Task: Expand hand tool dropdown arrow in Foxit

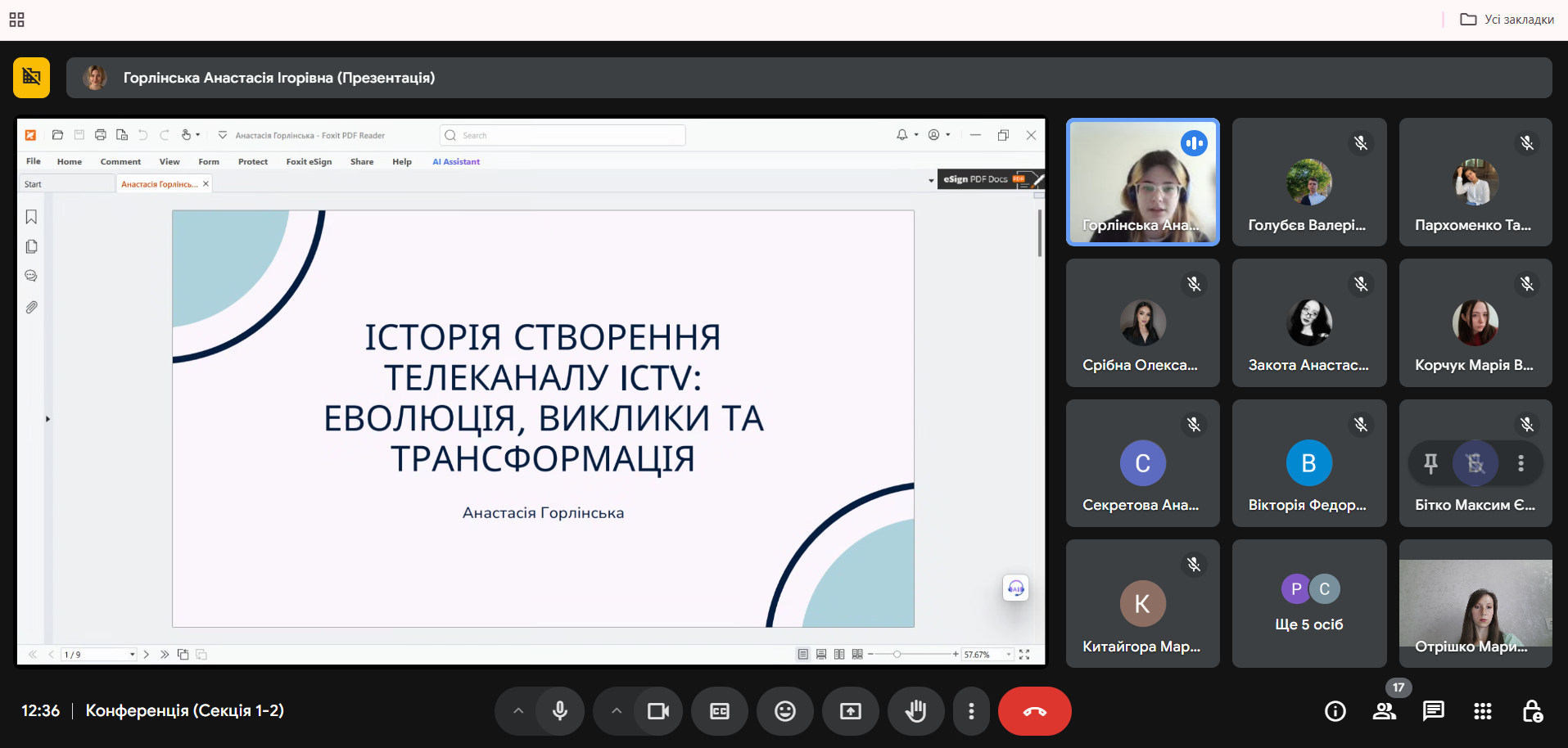Action: [x=198, y=135]
